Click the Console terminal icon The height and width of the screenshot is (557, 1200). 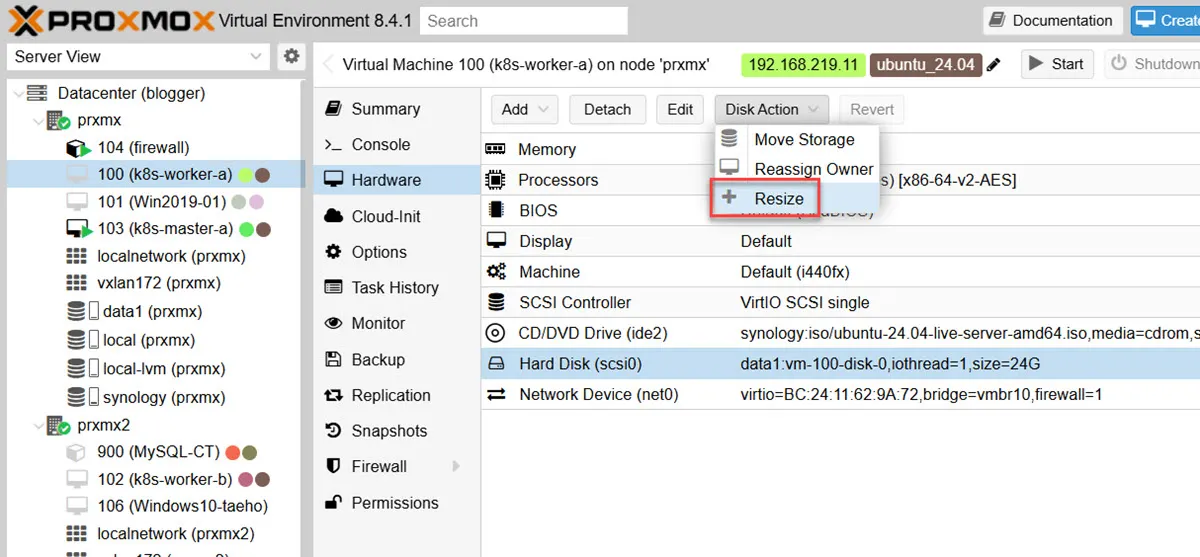click(x=334, y=145)
